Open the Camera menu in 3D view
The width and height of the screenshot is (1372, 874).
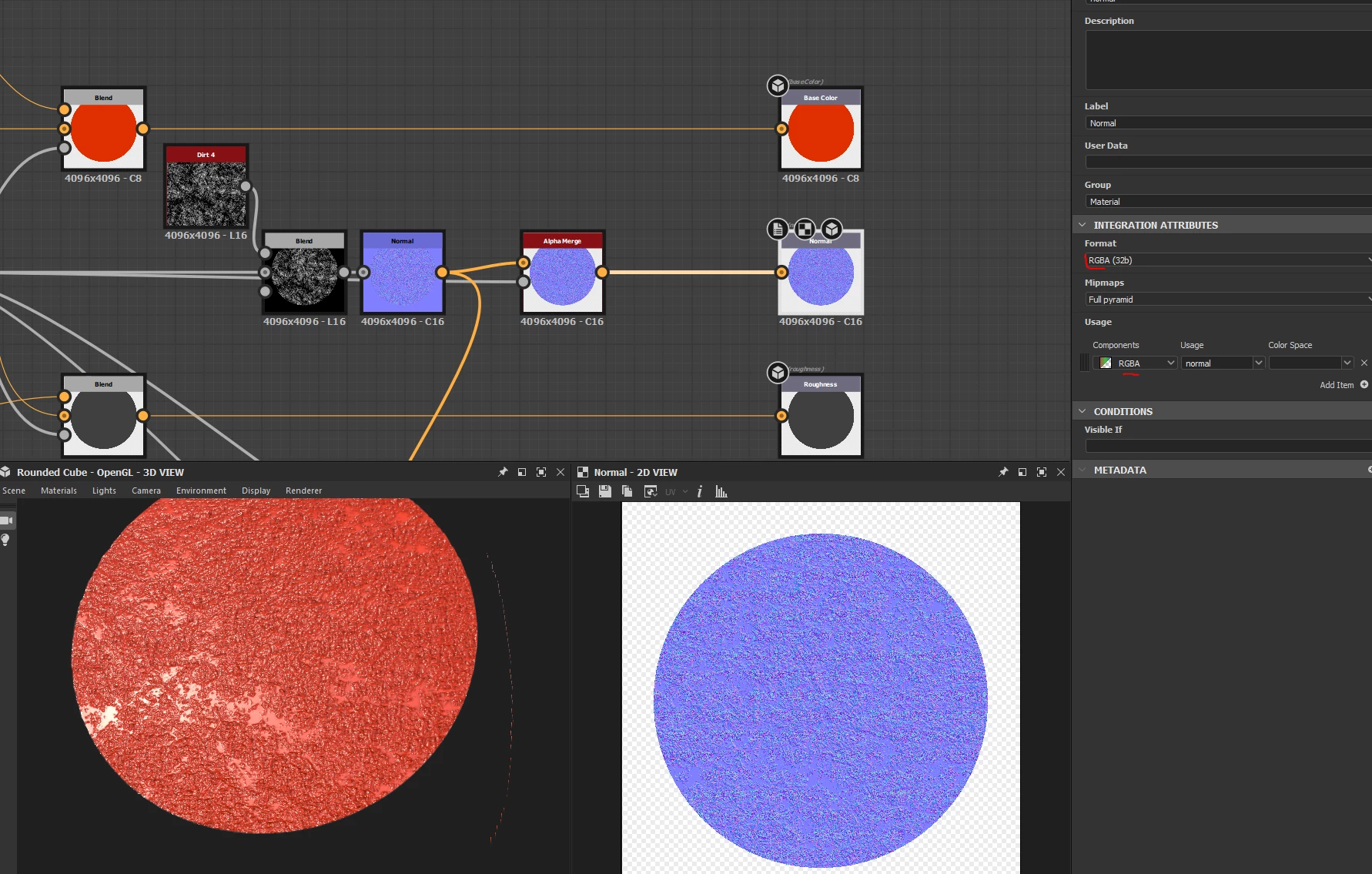click(146, 491)
